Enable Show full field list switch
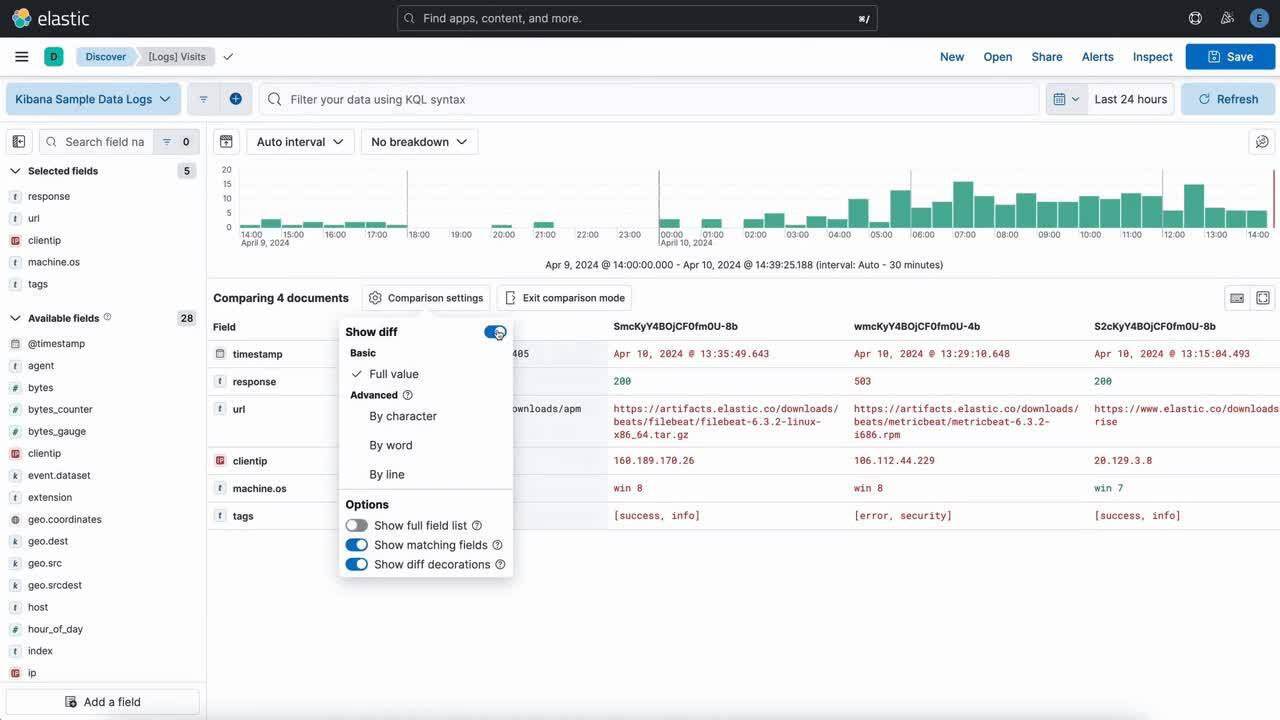 point(356,526)
